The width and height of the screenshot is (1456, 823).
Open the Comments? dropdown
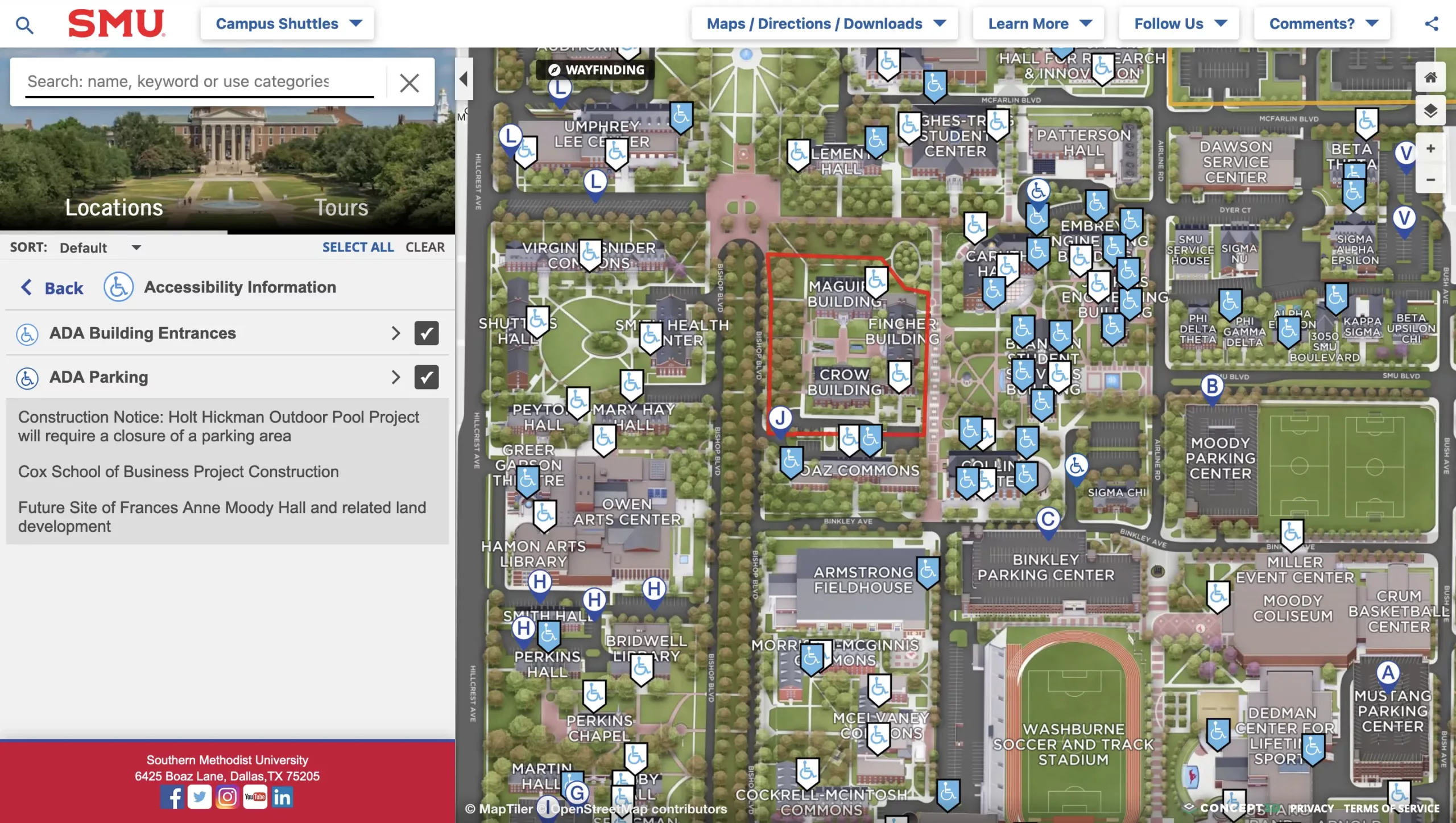point(1322,24)
